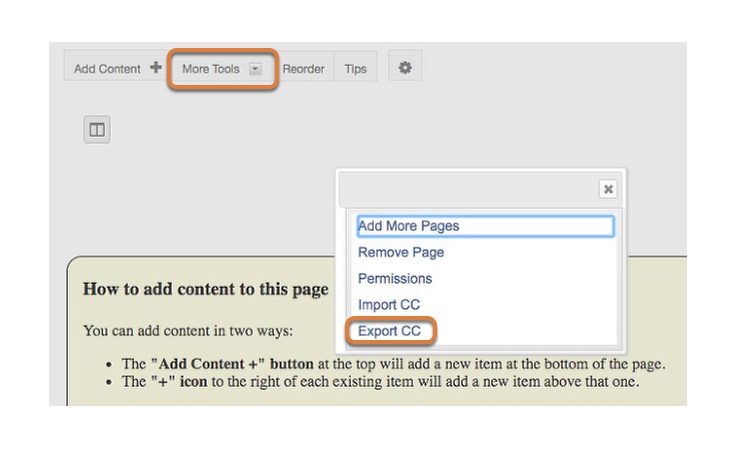The width and height of the screenshot is (736, 449).
Task: Open the Tips button
Action: click(x=355, y=69)
